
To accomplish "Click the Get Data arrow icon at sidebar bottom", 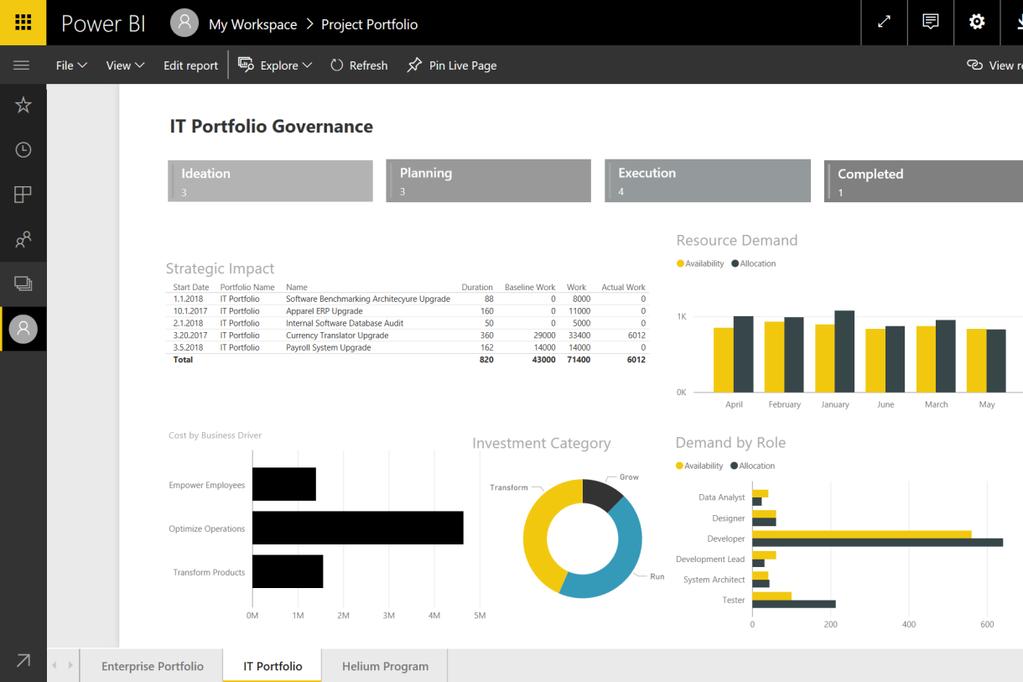I will point(23,660).
